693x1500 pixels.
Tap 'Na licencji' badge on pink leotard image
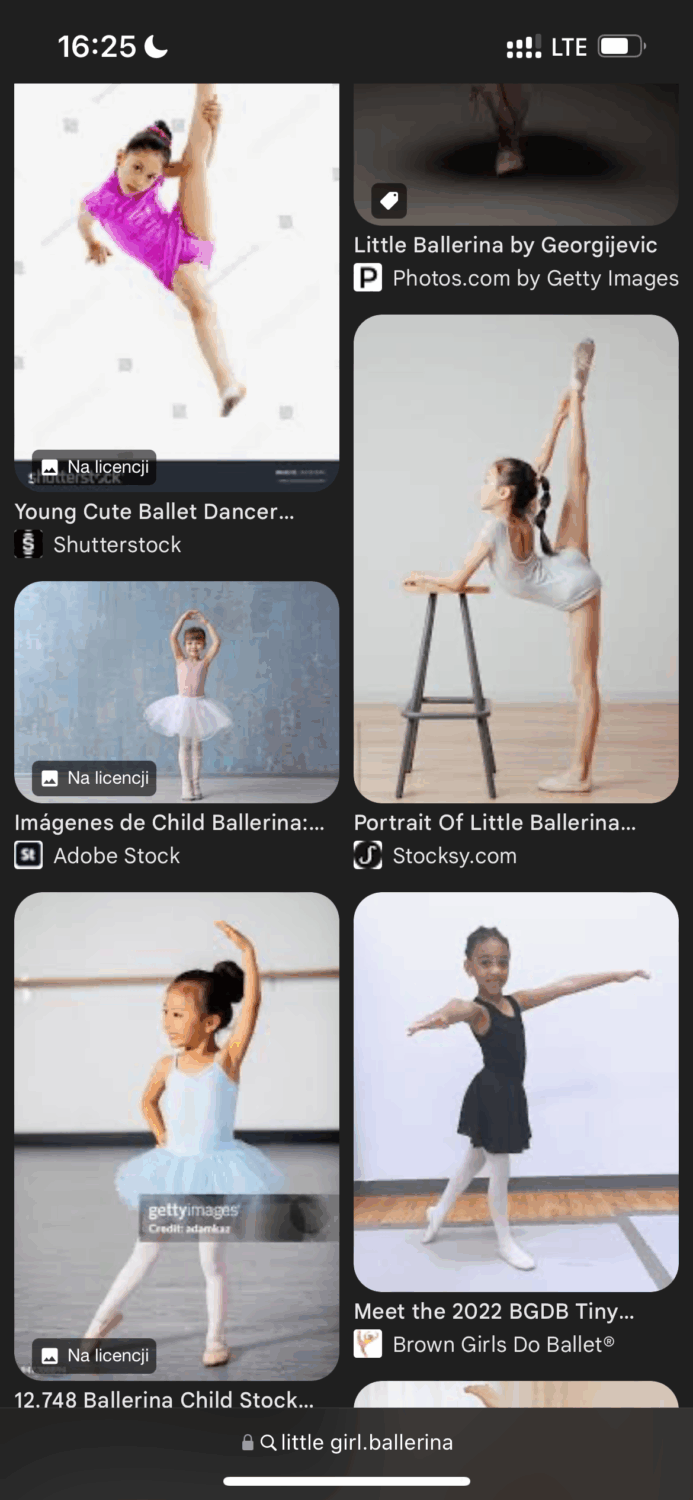click(94, 467)
